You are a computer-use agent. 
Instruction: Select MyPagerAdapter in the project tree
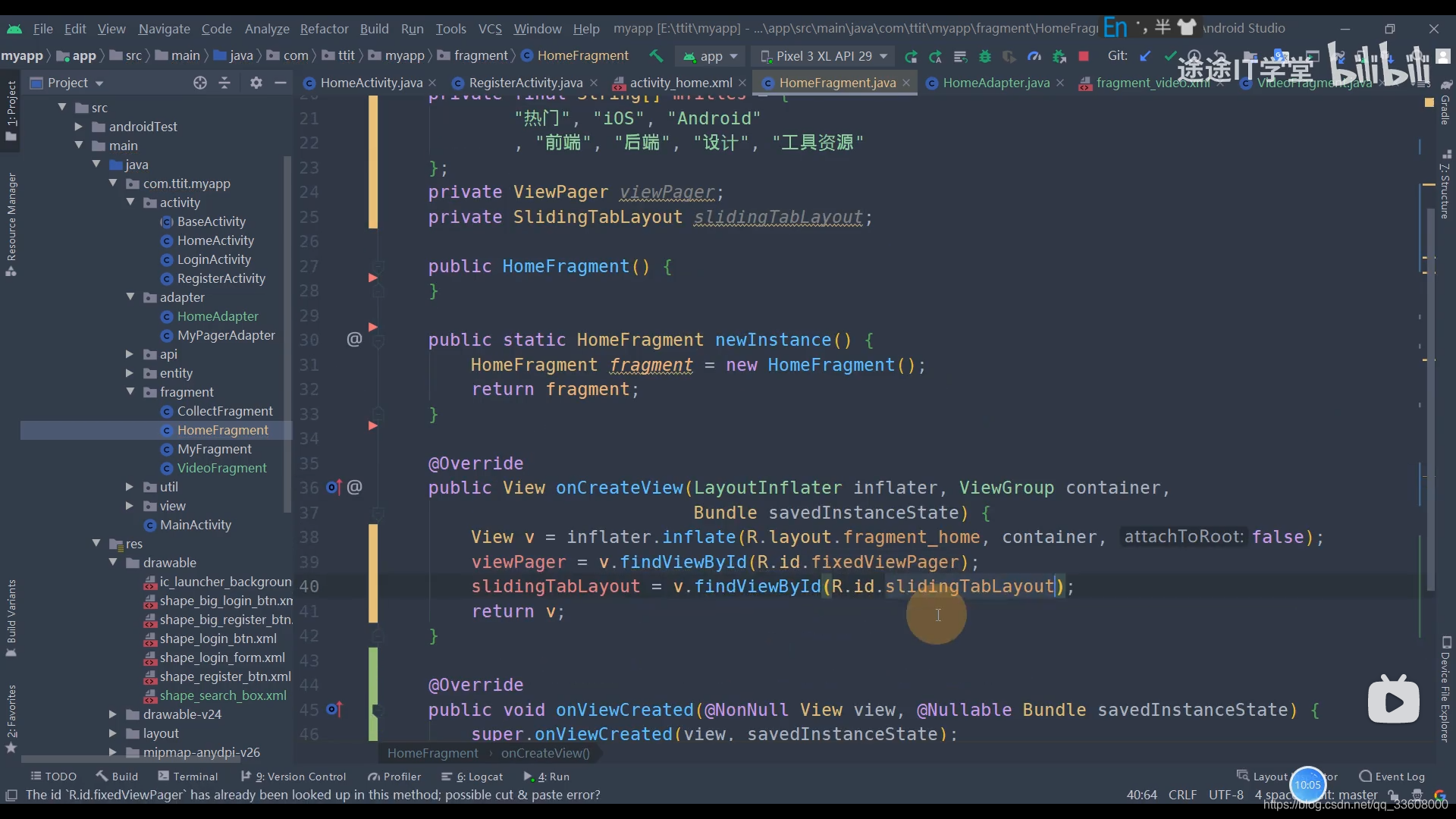click(x=226, y=335)
